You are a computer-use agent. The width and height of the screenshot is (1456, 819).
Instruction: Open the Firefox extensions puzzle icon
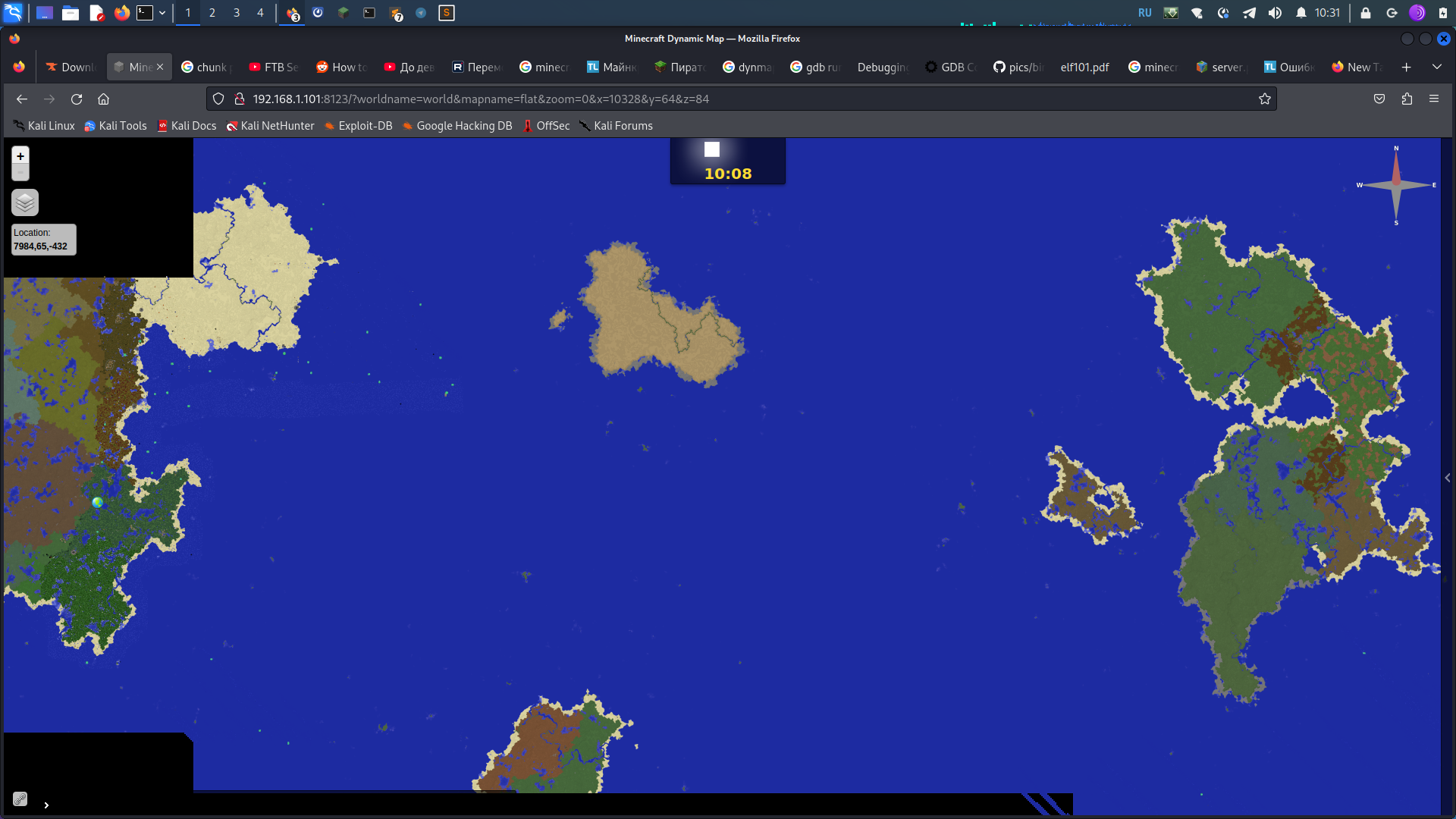(x=1407, y=99)
